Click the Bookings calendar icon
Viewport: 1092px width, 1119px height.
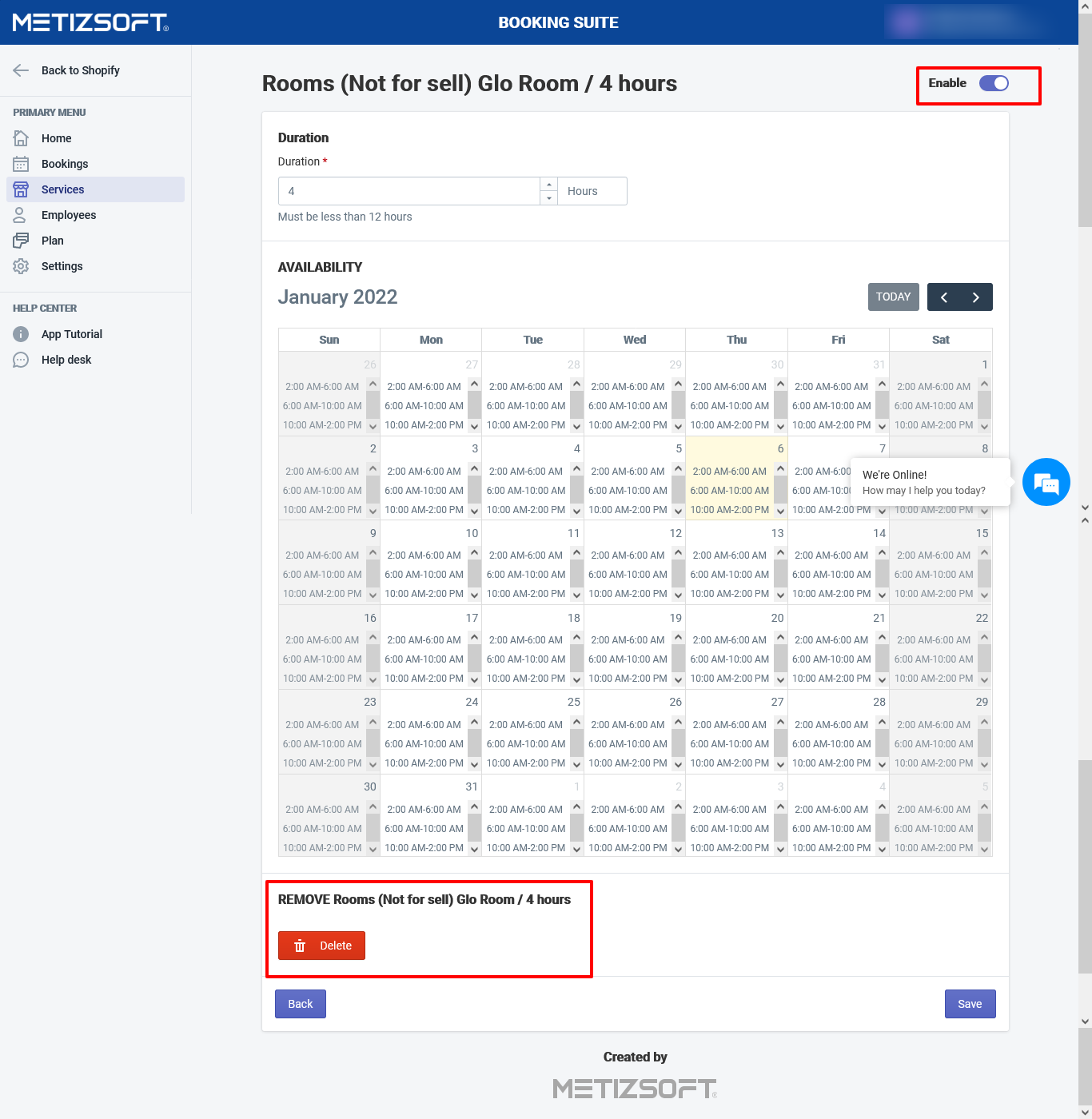[x=21, y=164]
